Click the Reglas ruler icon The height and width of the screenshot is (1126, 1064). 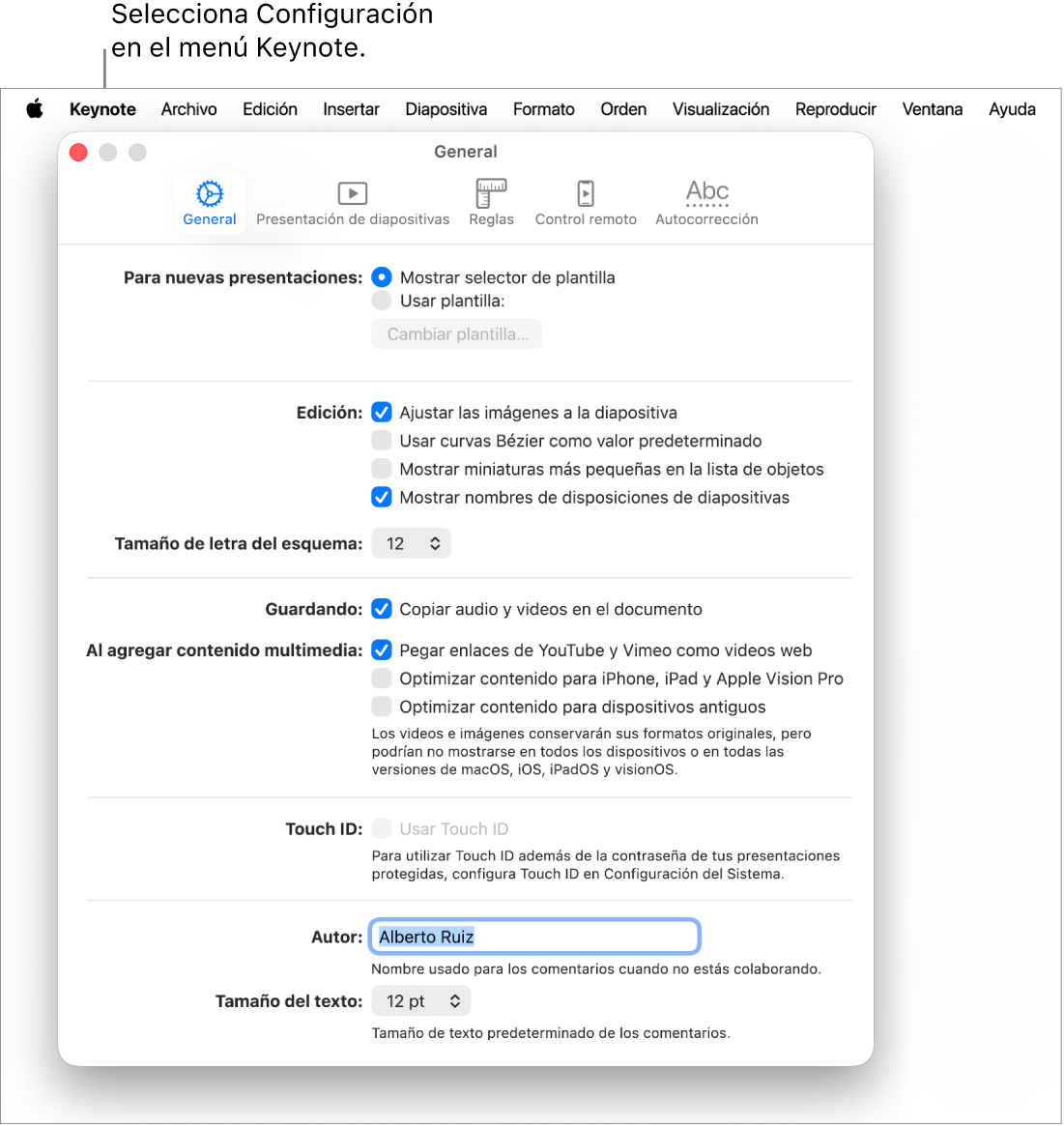[491, 192]
